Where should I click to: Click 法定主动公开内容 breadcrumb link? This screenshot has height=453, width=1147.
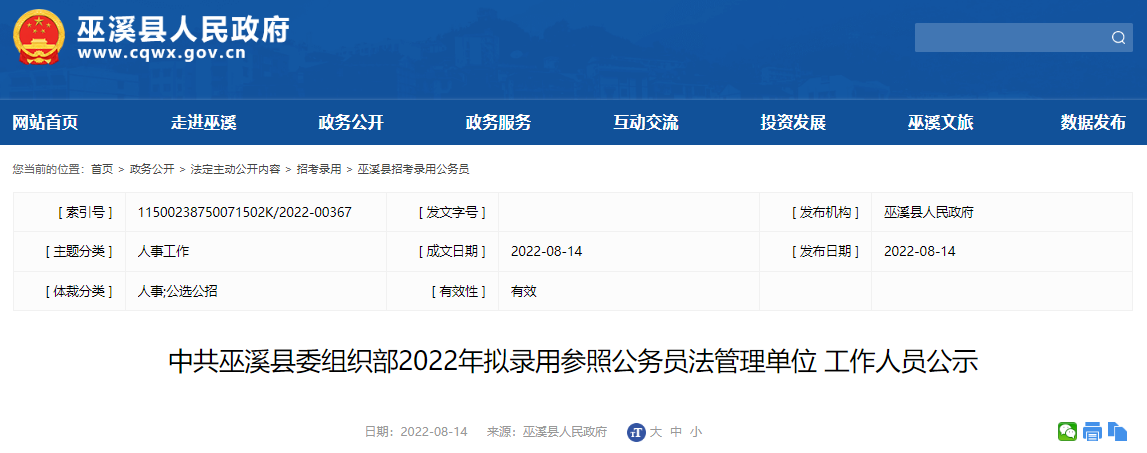(x=236, y=169)
